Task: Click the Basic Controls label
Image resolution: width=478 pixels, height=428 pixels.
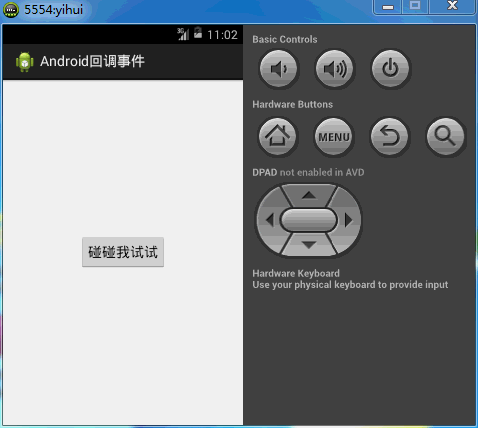Action: pyautogui.click(x=285, y=39)
